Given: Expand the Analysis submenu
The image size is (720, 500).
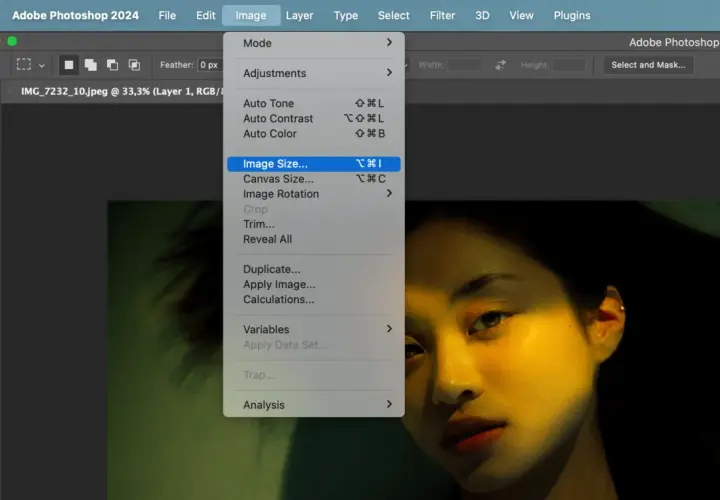Looking at the screenshot, I should click(314, 405).
